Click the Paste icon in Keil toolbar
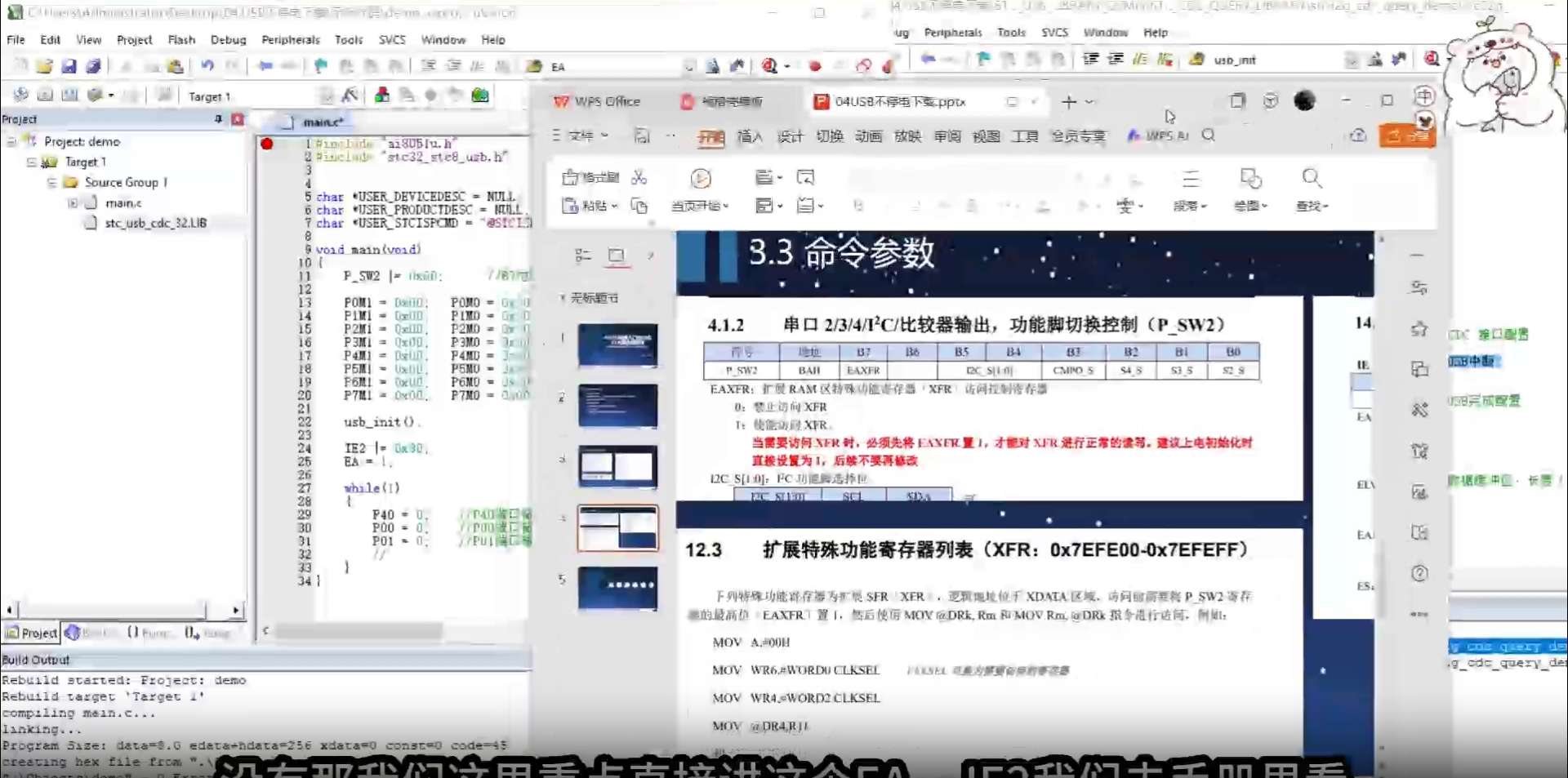The width and height of the screenshot is (1568, 778). point(175,66)
